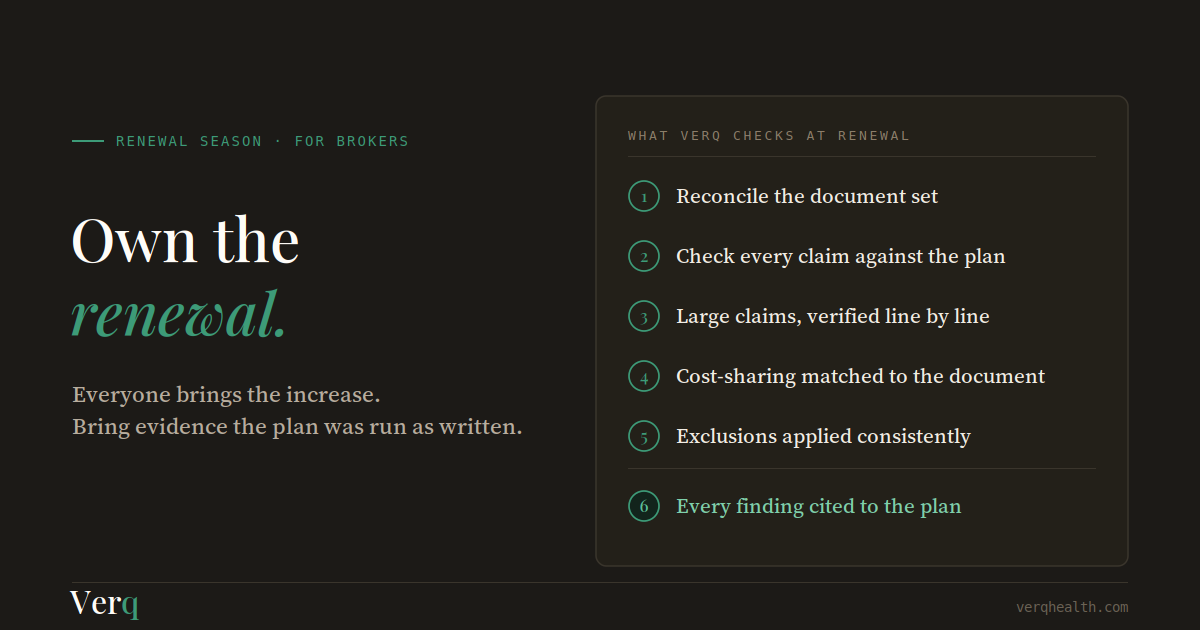Click the number 3 circle icon

644,316
